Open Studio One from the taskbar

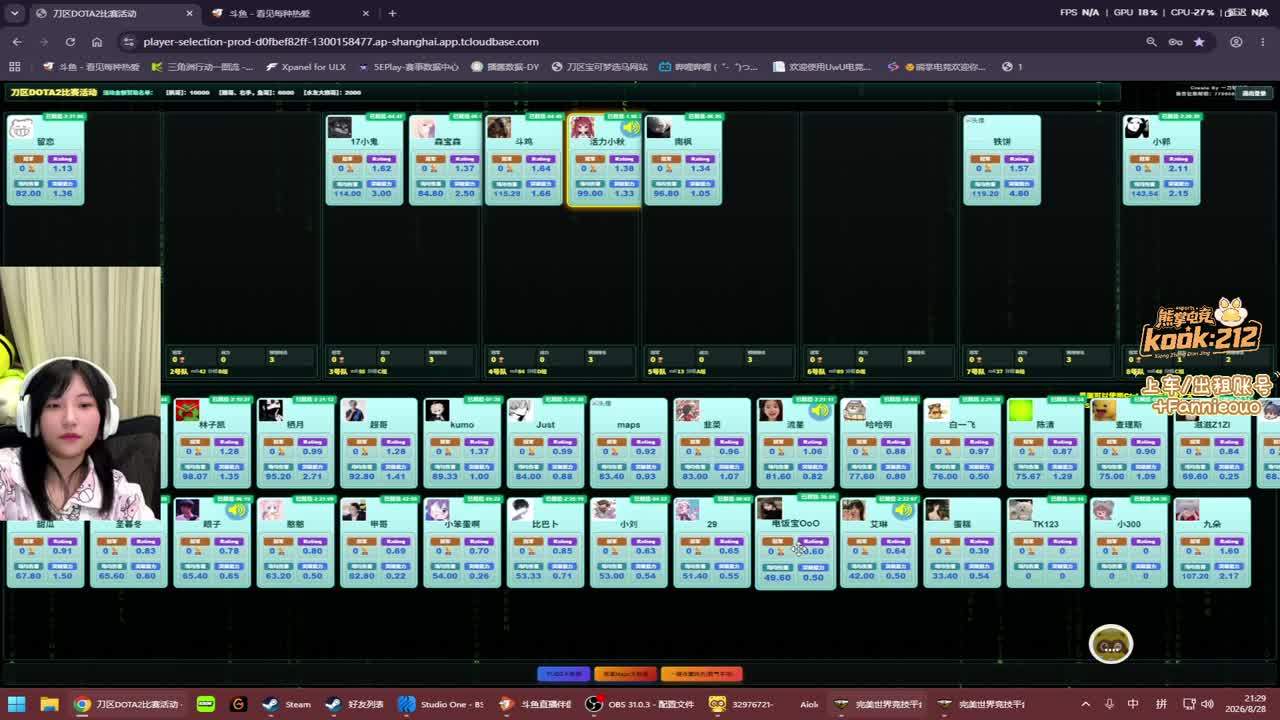441,704
